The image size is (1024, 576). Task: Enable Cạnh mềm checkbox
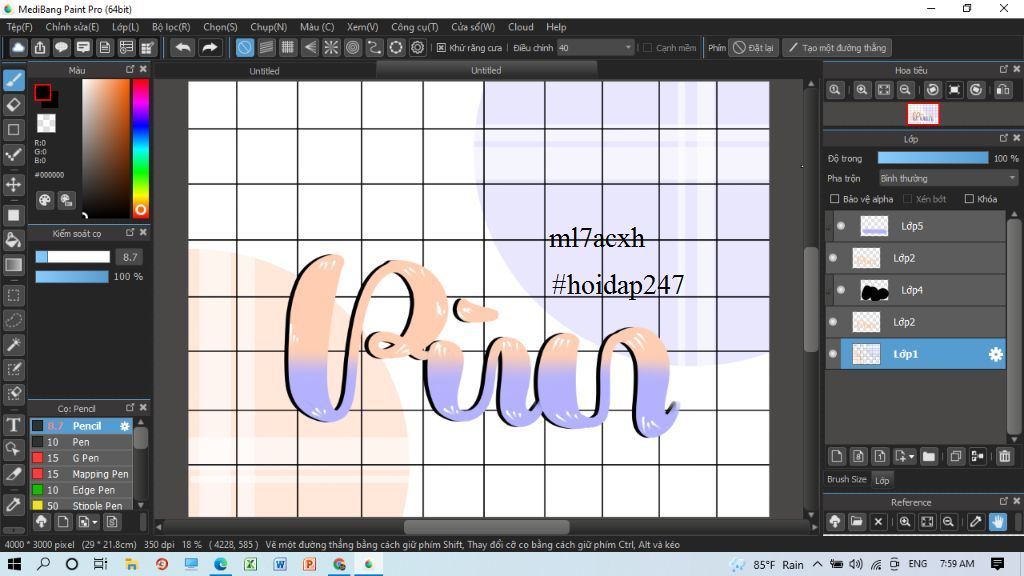[x=648, y=48]
